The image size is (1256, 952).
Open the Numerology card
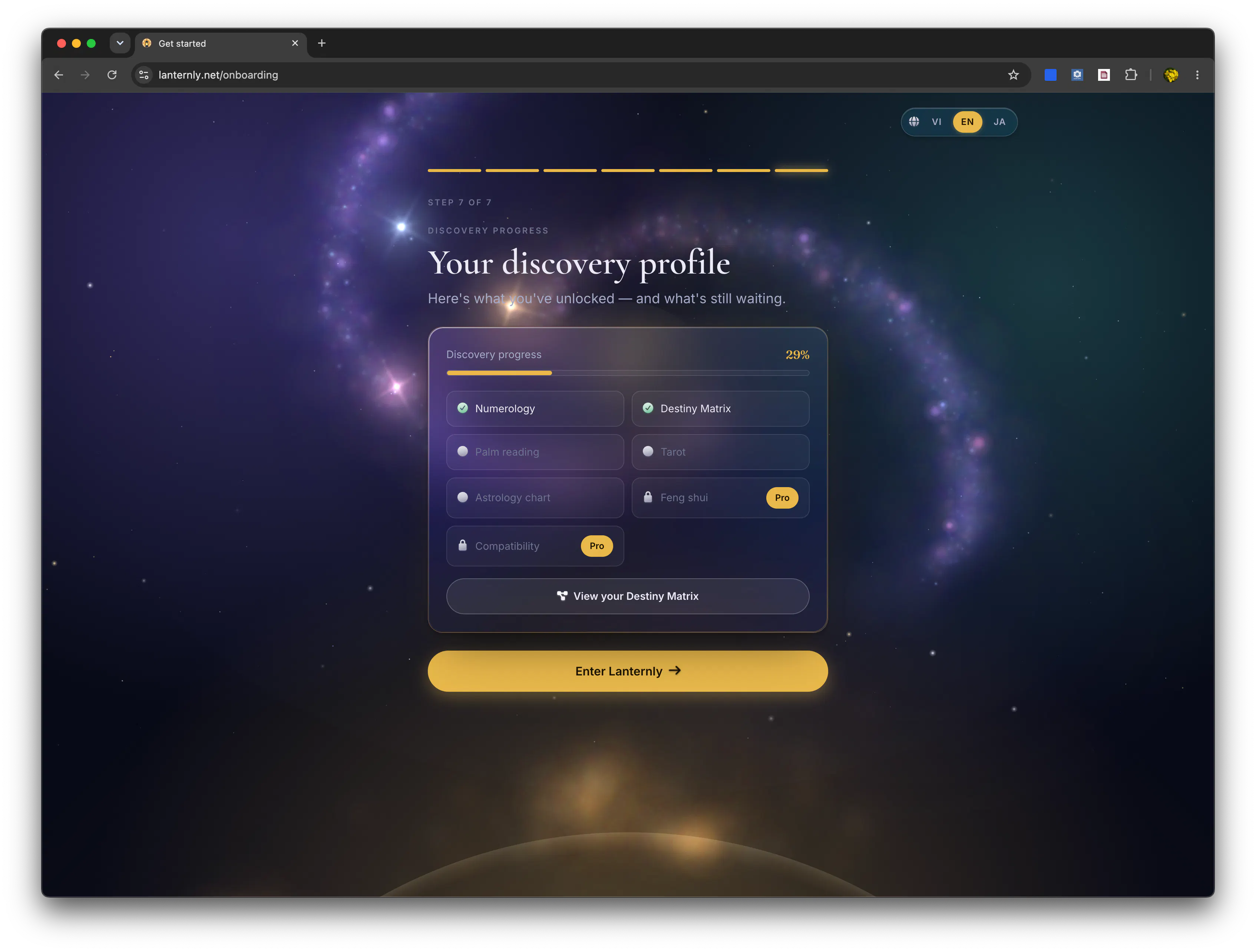click(535, 408)
